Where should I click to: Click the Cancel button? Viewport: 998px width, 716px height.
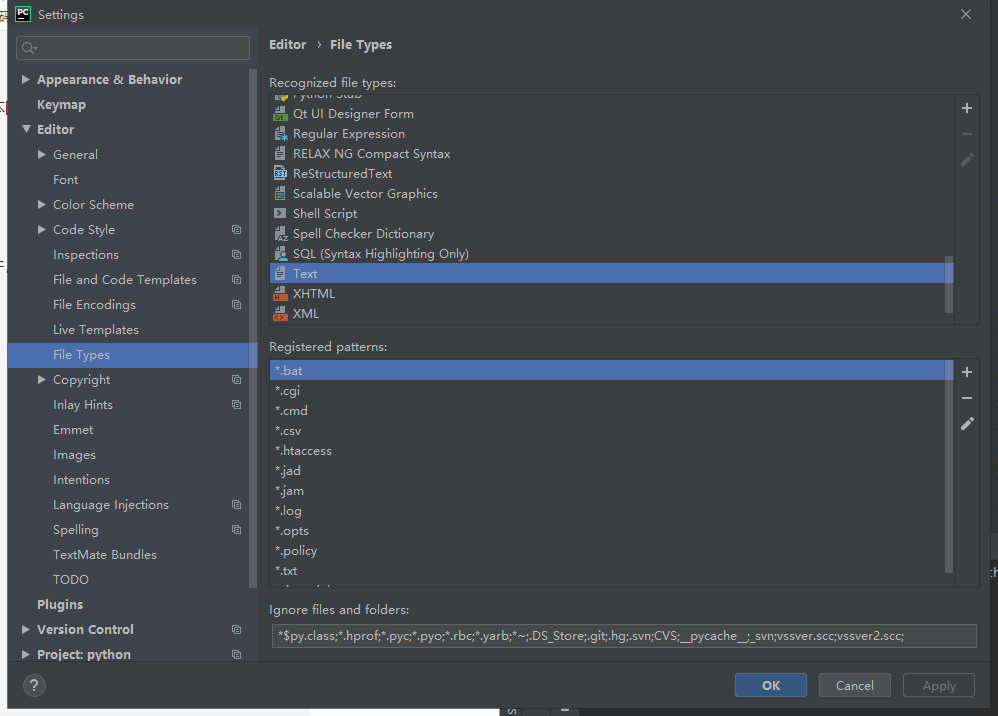pos(854,685)
